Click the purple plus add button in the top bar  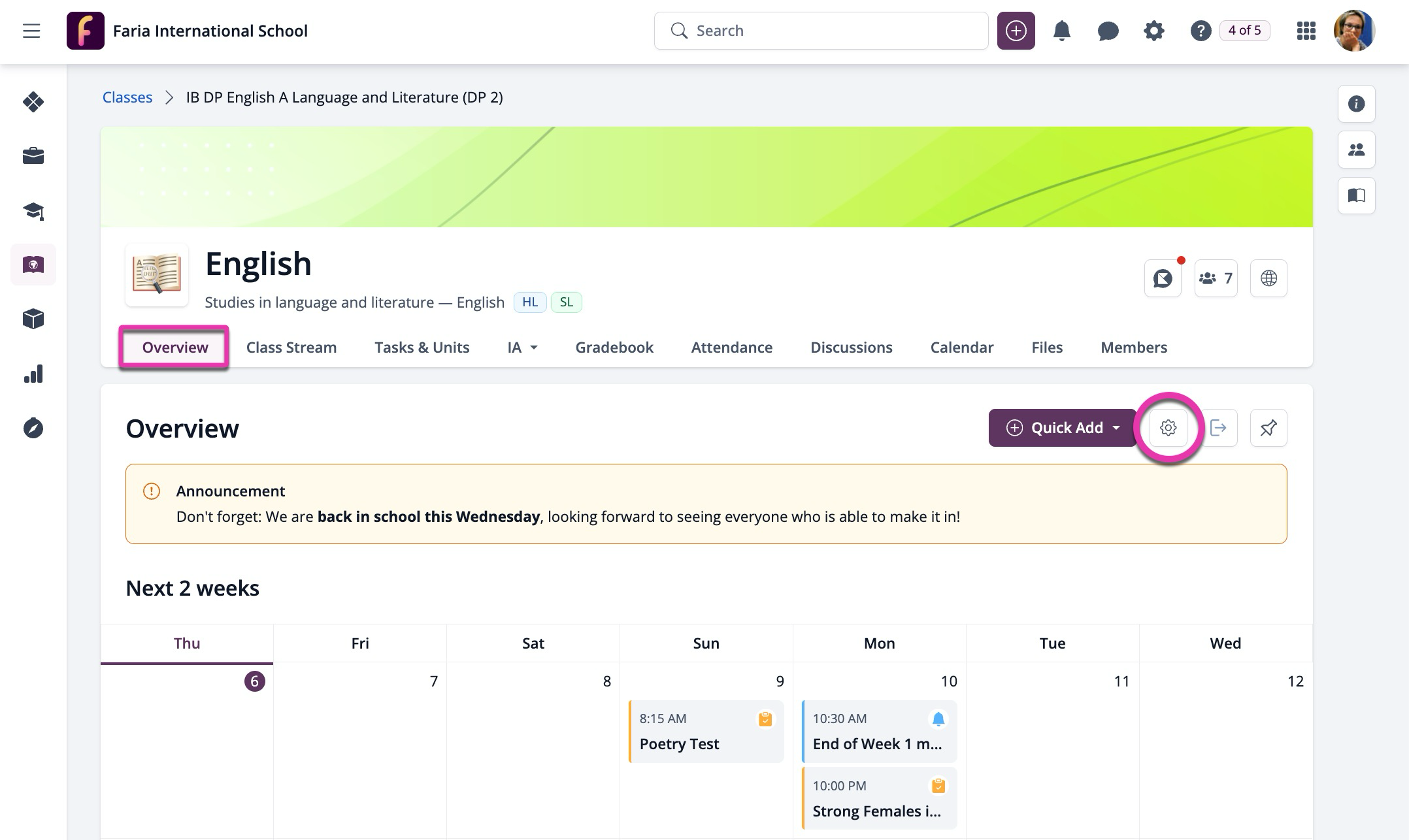point(1016,31)
